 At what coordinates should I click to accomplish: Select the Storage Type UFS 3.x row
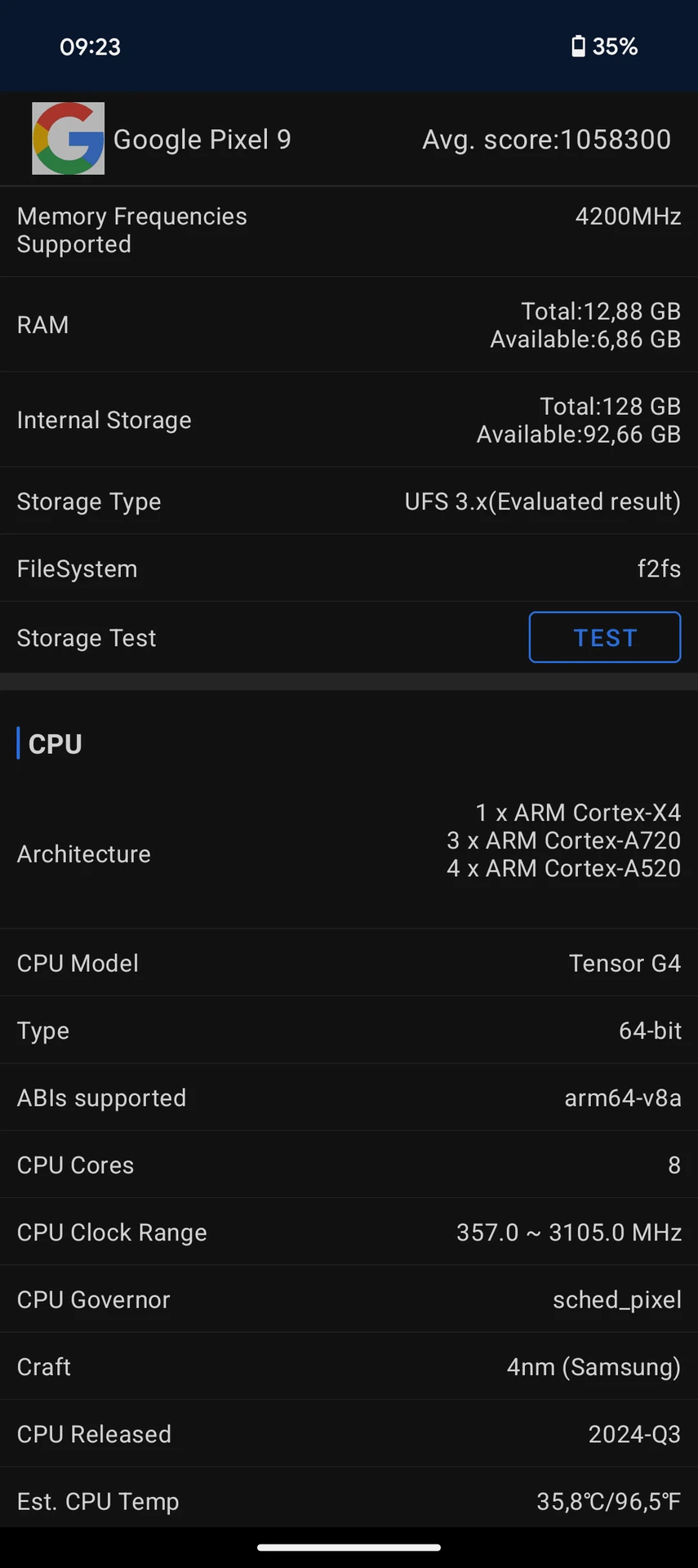[x=349, y=501]
